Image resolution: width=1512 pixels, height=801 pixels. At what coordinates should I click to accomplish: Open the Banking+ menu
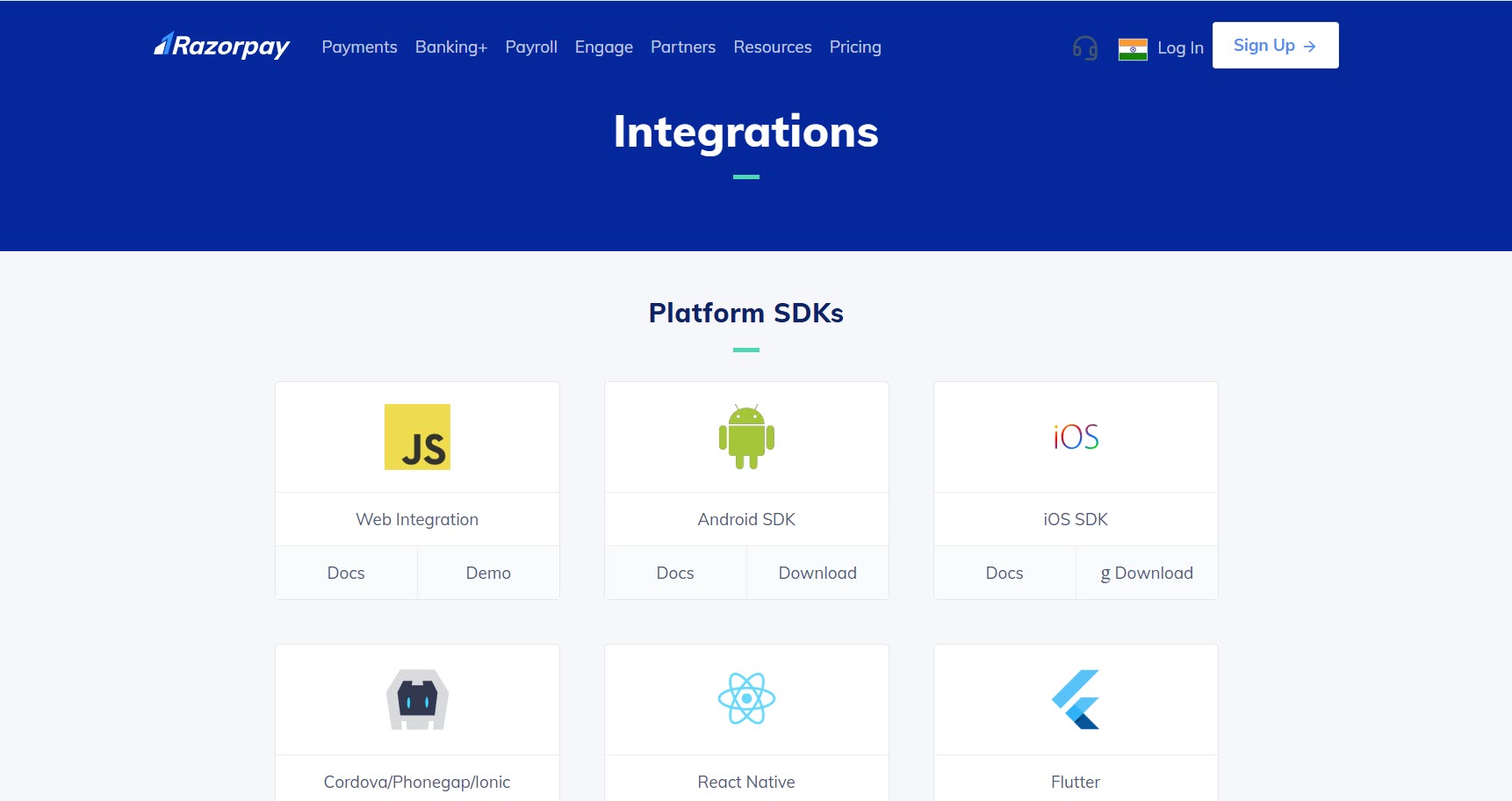[x=451, y=47]
